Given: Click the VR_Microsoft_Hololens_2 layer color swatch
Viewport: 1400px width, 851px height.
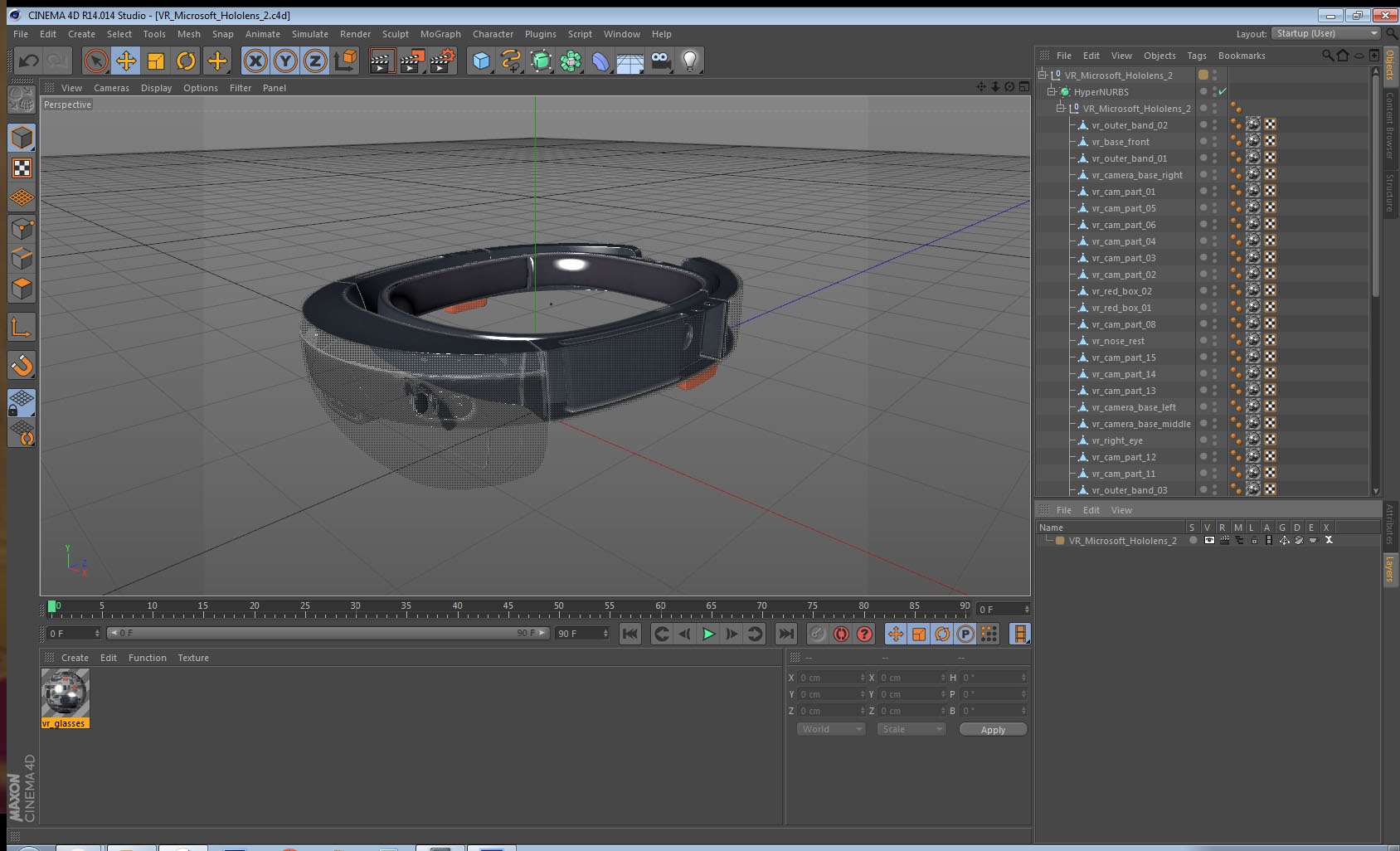Looking at the screenshot, I should click(1060, 540).
